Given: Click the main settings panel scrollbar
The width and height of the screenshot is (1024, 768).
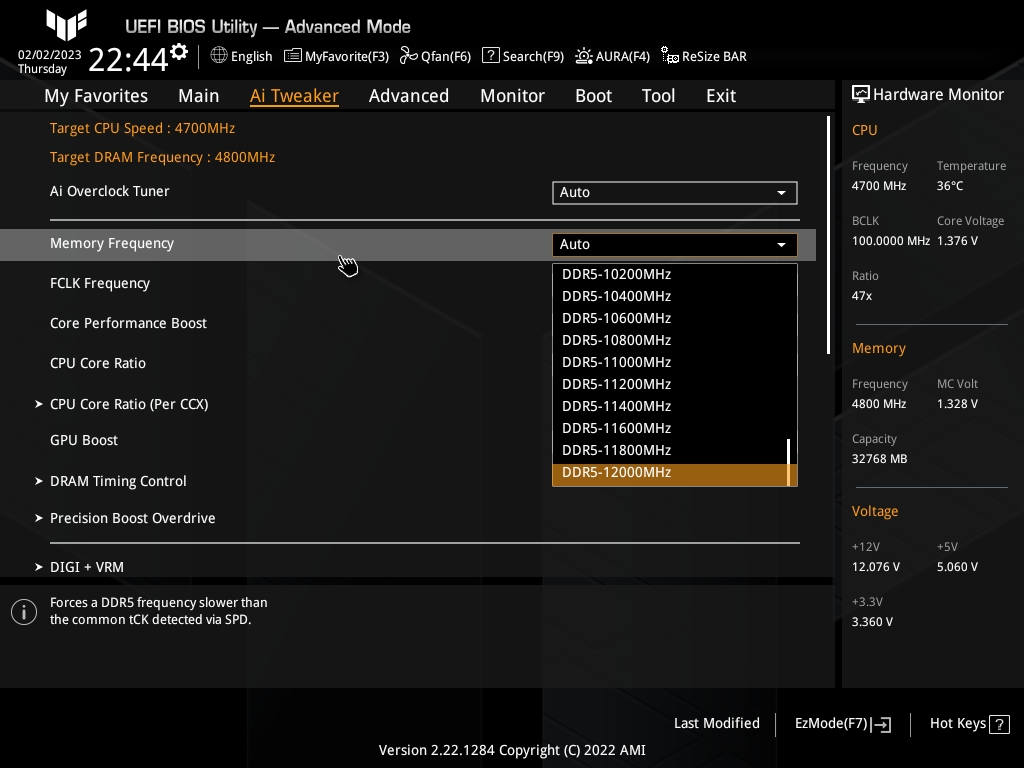Looking at the screenshot, I should point(829,235).
